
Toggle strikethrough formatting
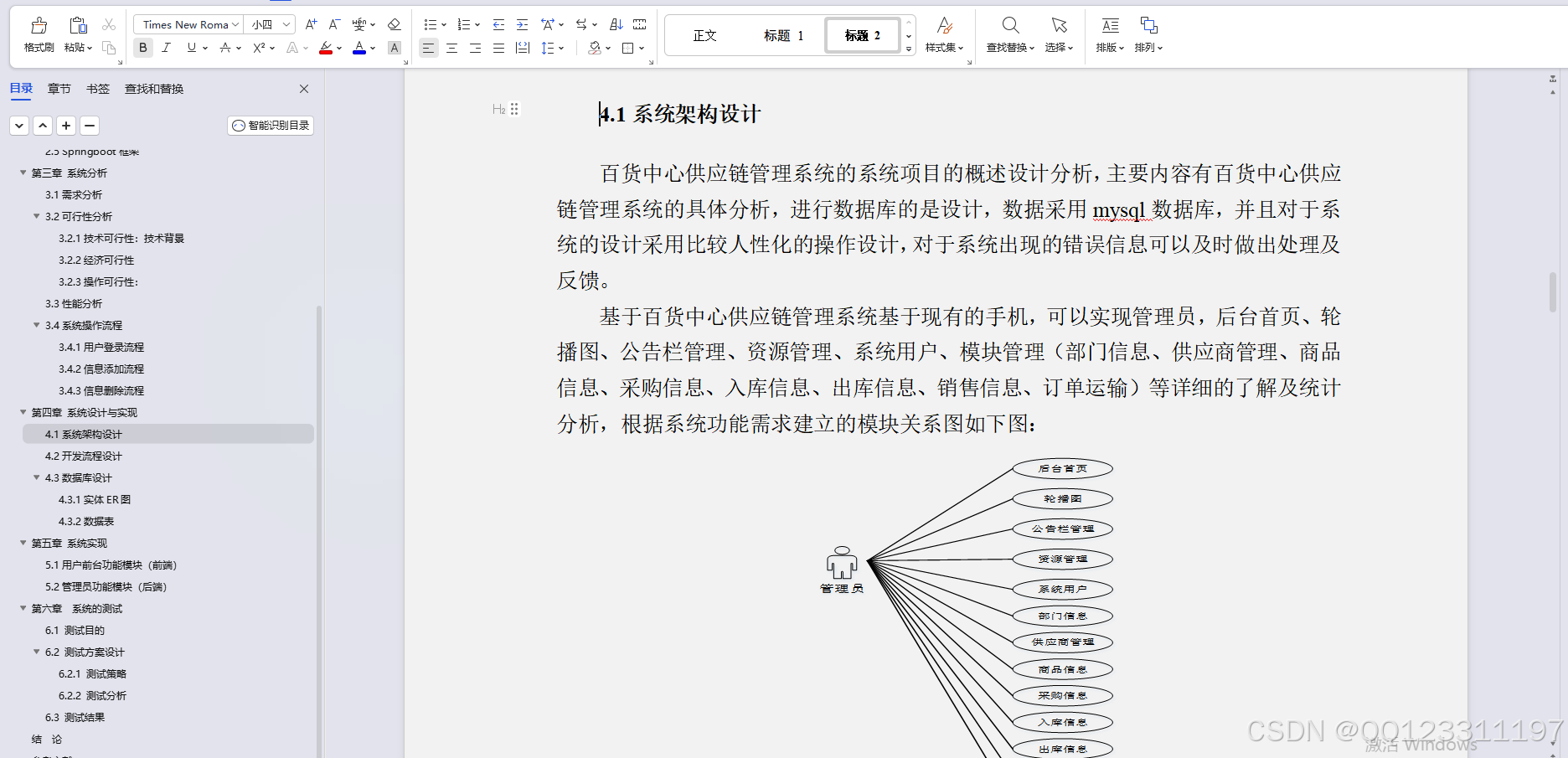click(225, 48)
